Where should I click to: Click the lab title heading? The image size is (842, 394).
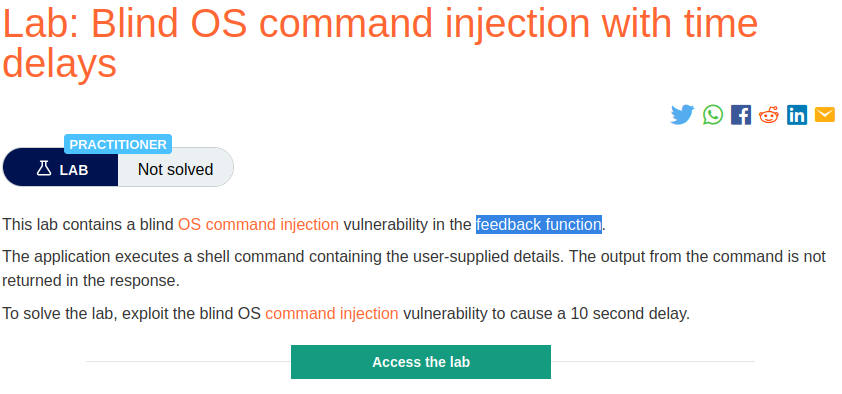pyautogui.click(x=380, y=43)
